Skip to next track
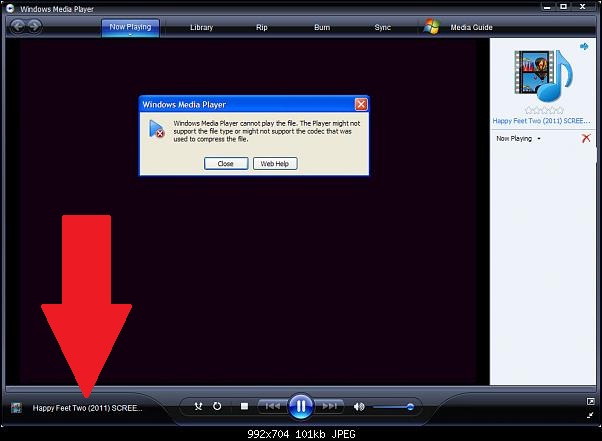602x441 pixels. [x=329, y=406]
